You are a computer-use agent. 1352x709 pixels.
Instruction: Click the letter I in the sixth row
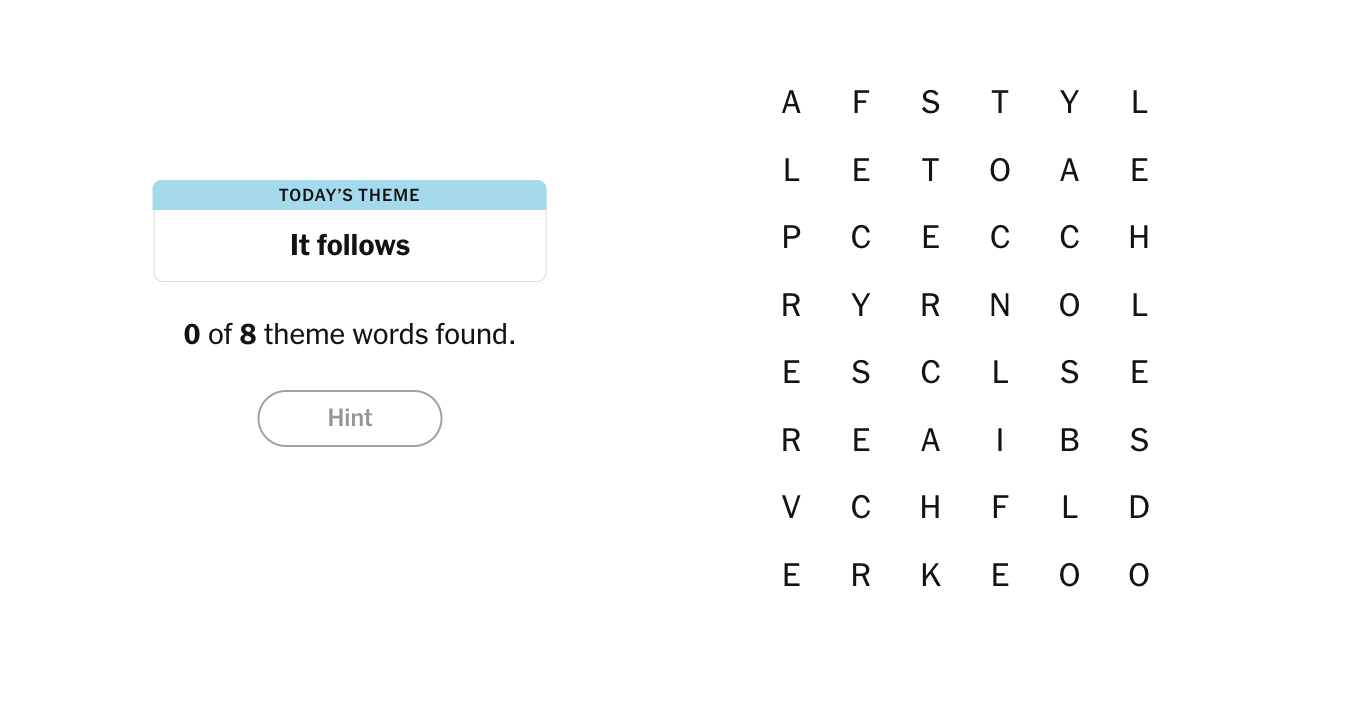[999, 440]
